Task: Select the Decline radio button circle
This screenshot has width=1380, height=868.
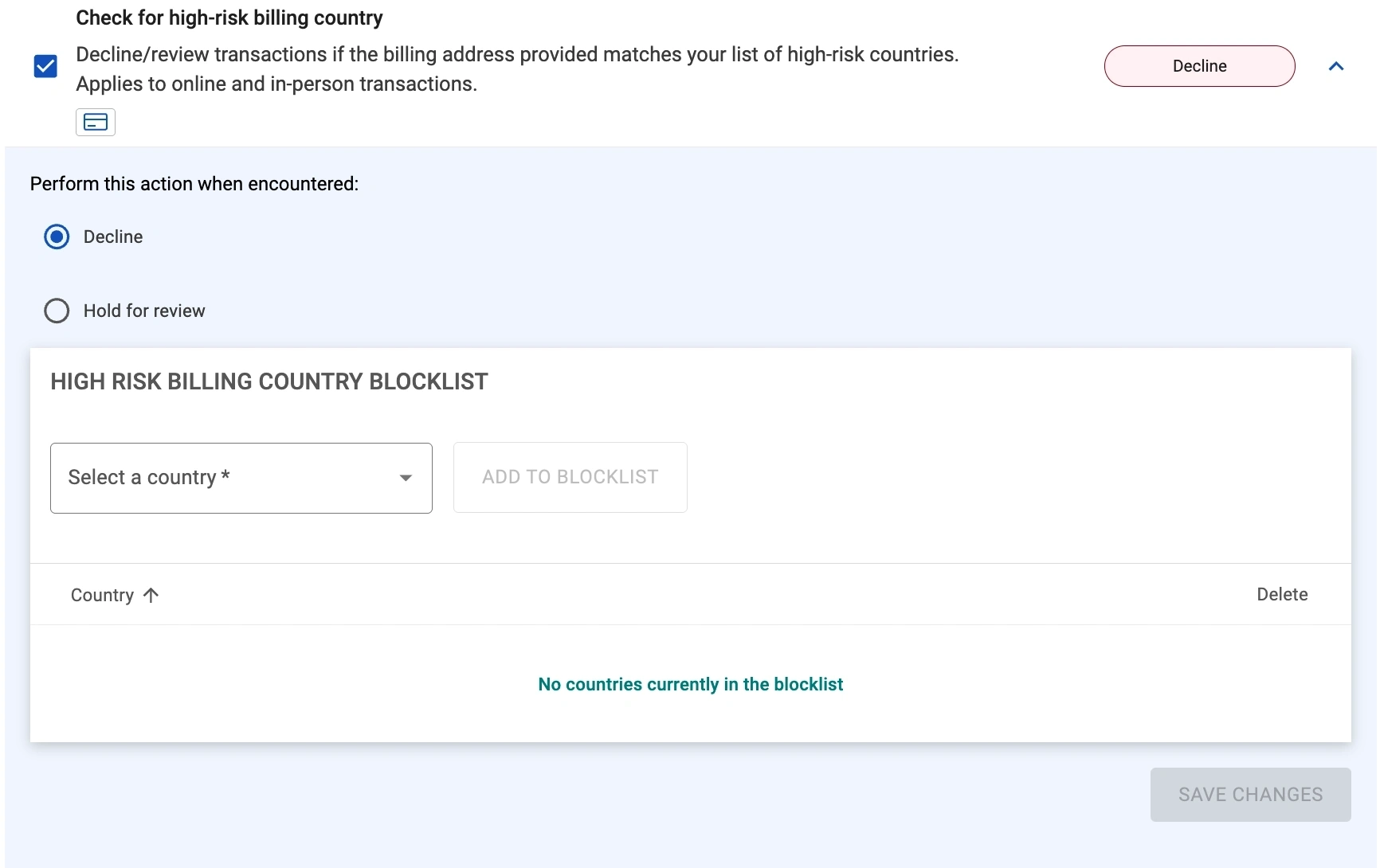Action: pyautogui.click(x=57, y=237)
